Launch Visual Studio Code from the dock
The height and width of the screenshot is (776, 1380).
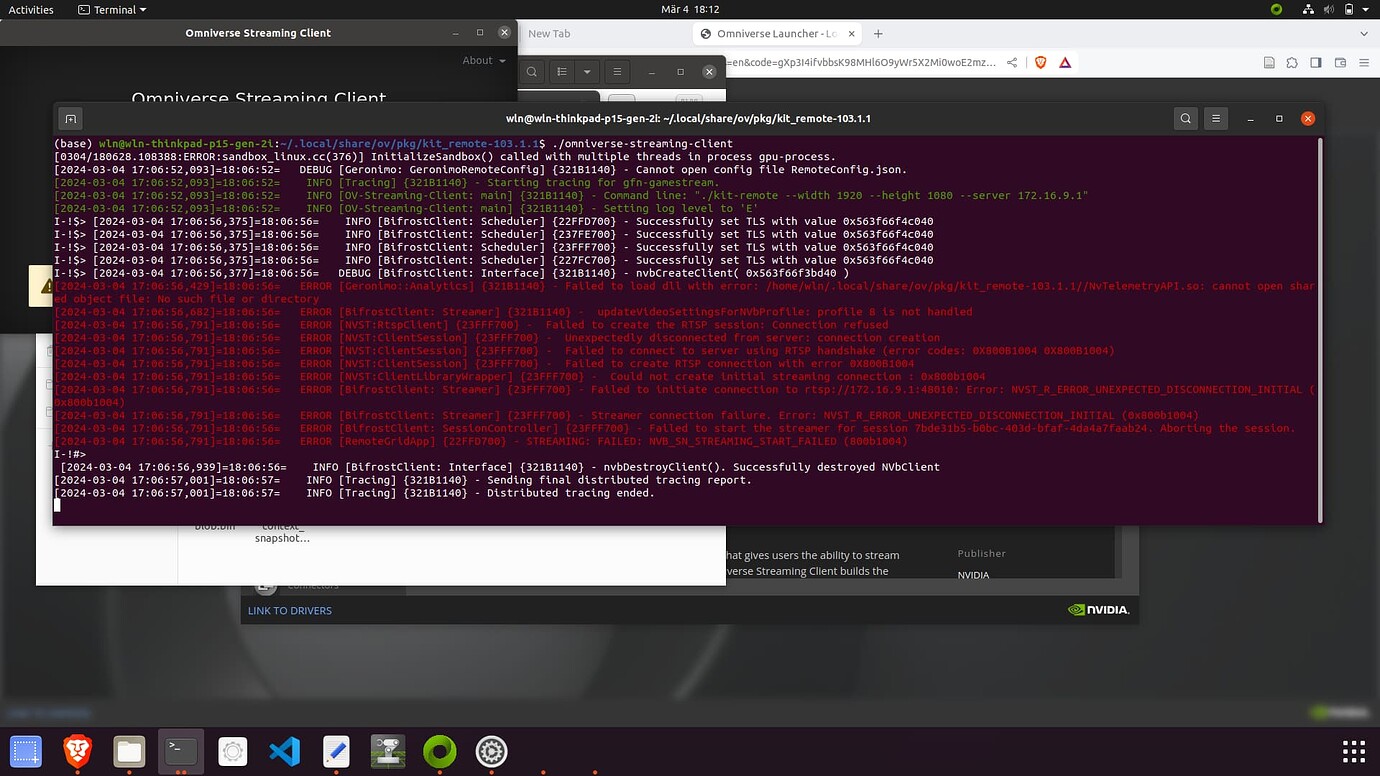[284, 751]
